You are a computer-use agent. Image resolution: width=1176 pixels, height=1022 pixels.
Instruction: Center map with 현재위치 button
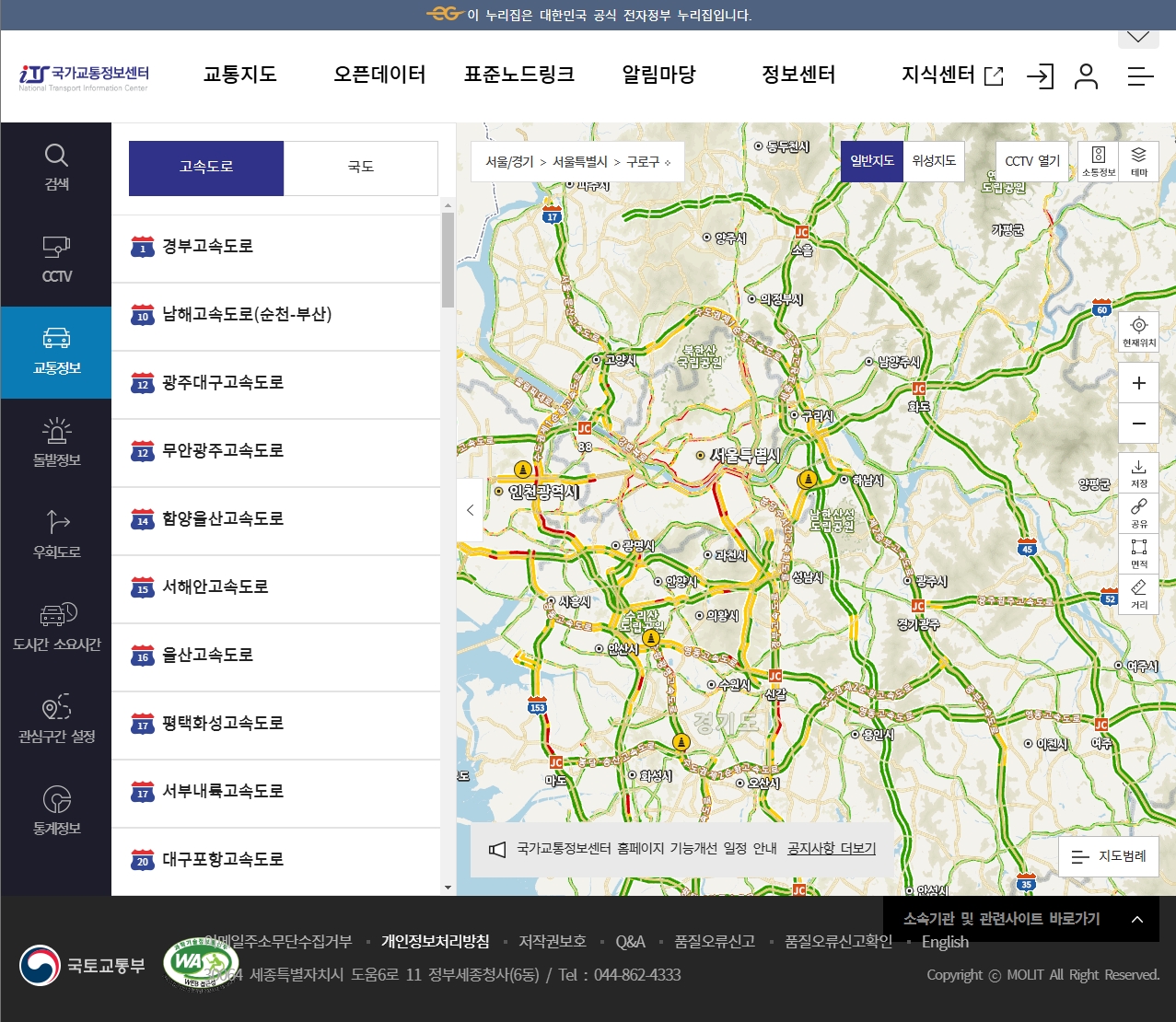[1139, 331]
